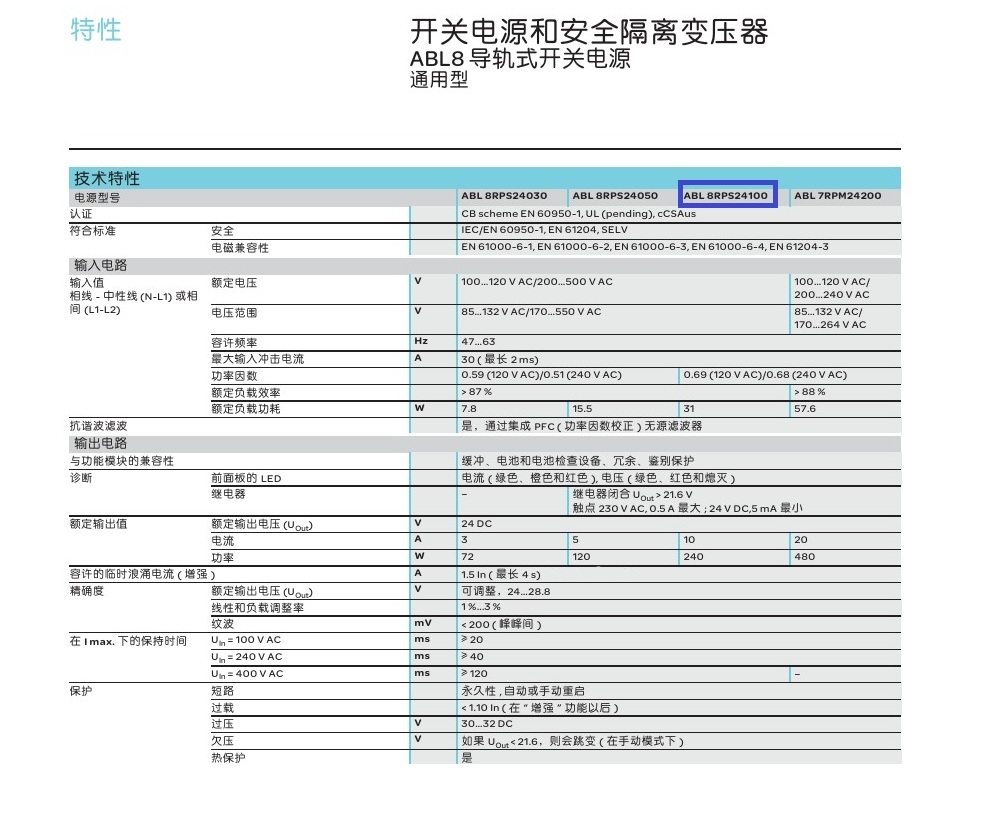The width and height of the screenshot is (991, 816).
Task: Click the '容许频率' label
Action: coord(234,343)
